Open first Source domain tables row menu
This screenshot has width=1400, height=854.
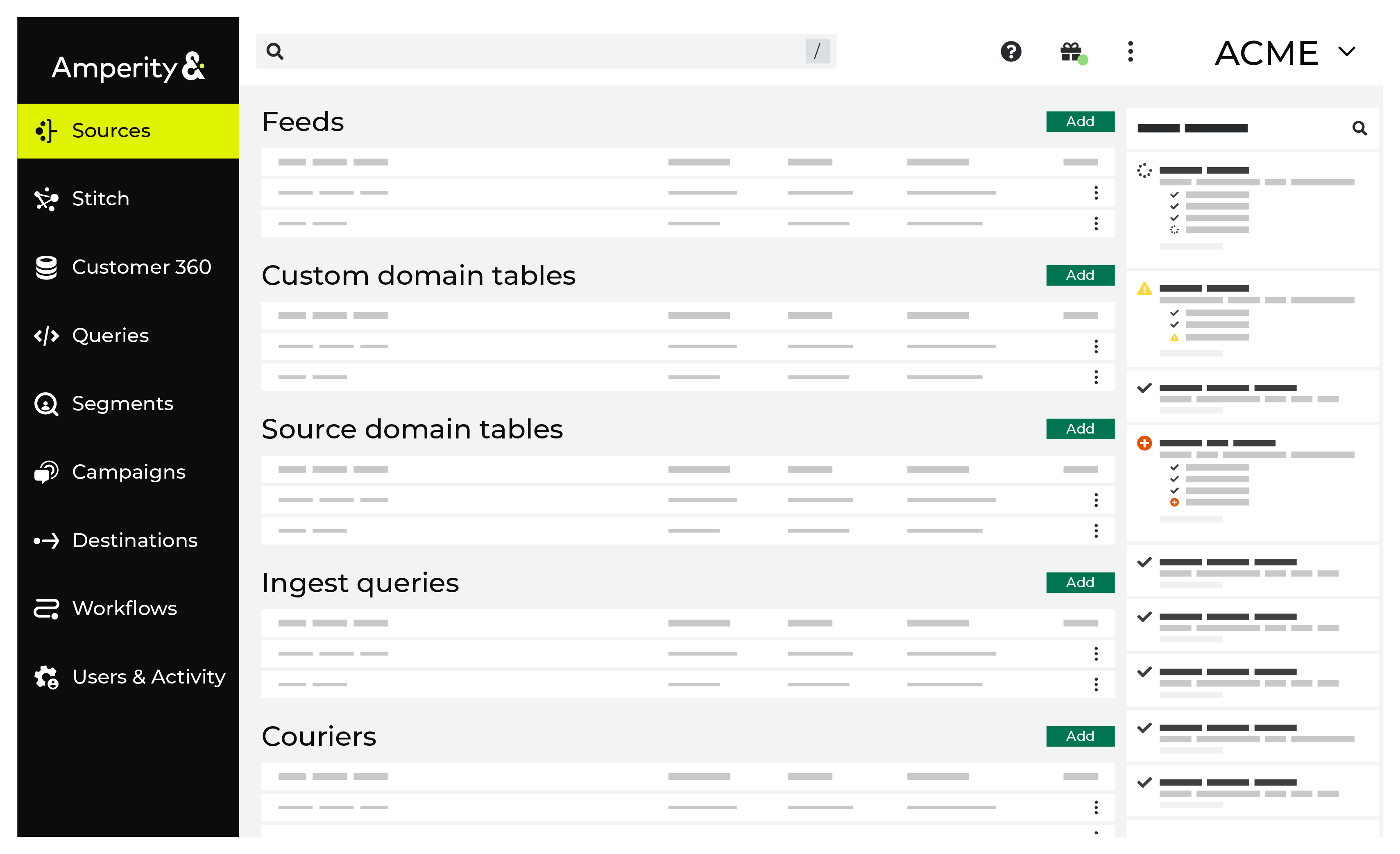1096,500
